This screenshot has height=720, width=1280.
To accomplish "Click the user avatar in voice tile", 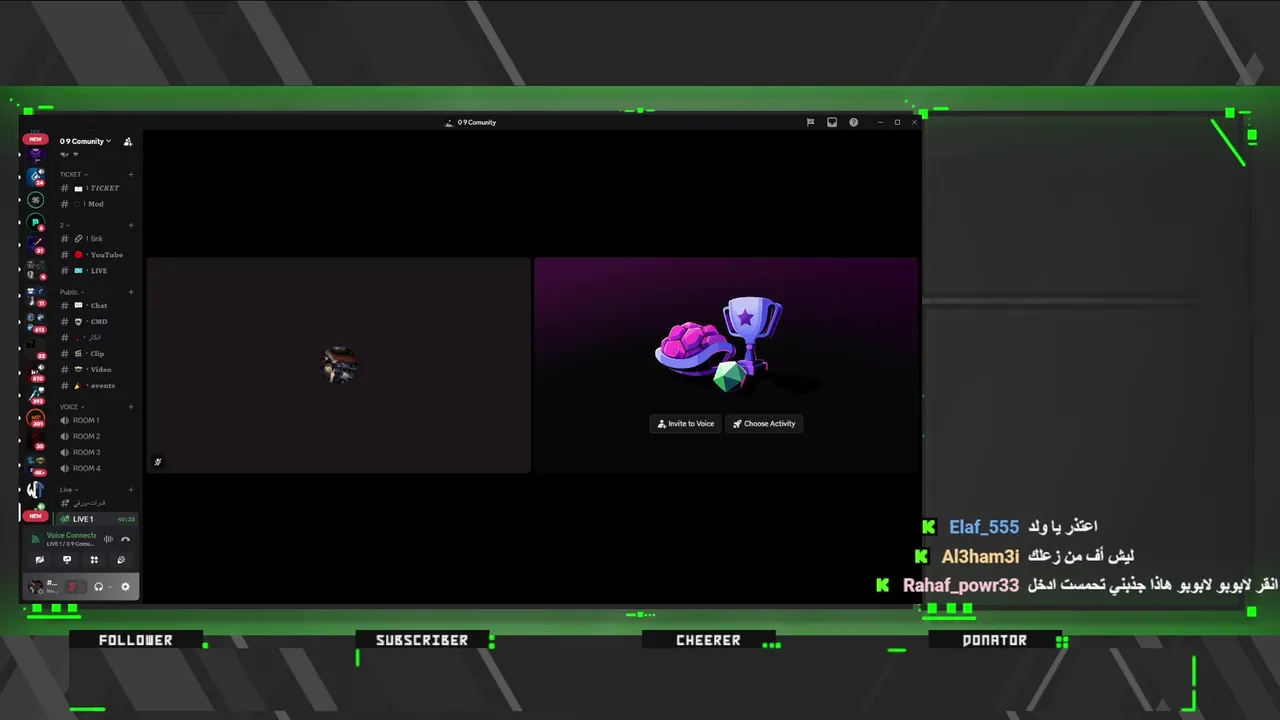I will [x=340, y=365].
